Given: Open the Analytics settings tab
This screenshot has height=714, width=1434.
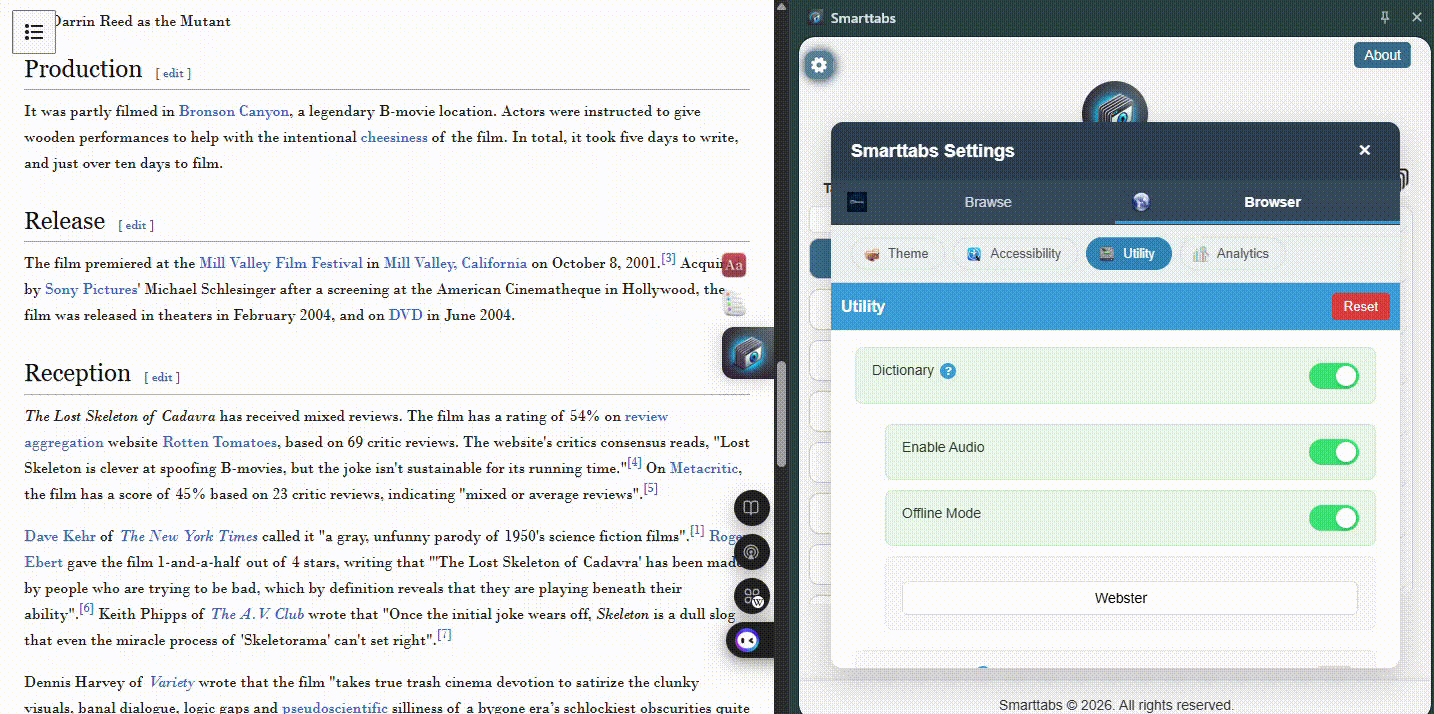Looking at the screenshot, I should click(x=1230, y=254).
